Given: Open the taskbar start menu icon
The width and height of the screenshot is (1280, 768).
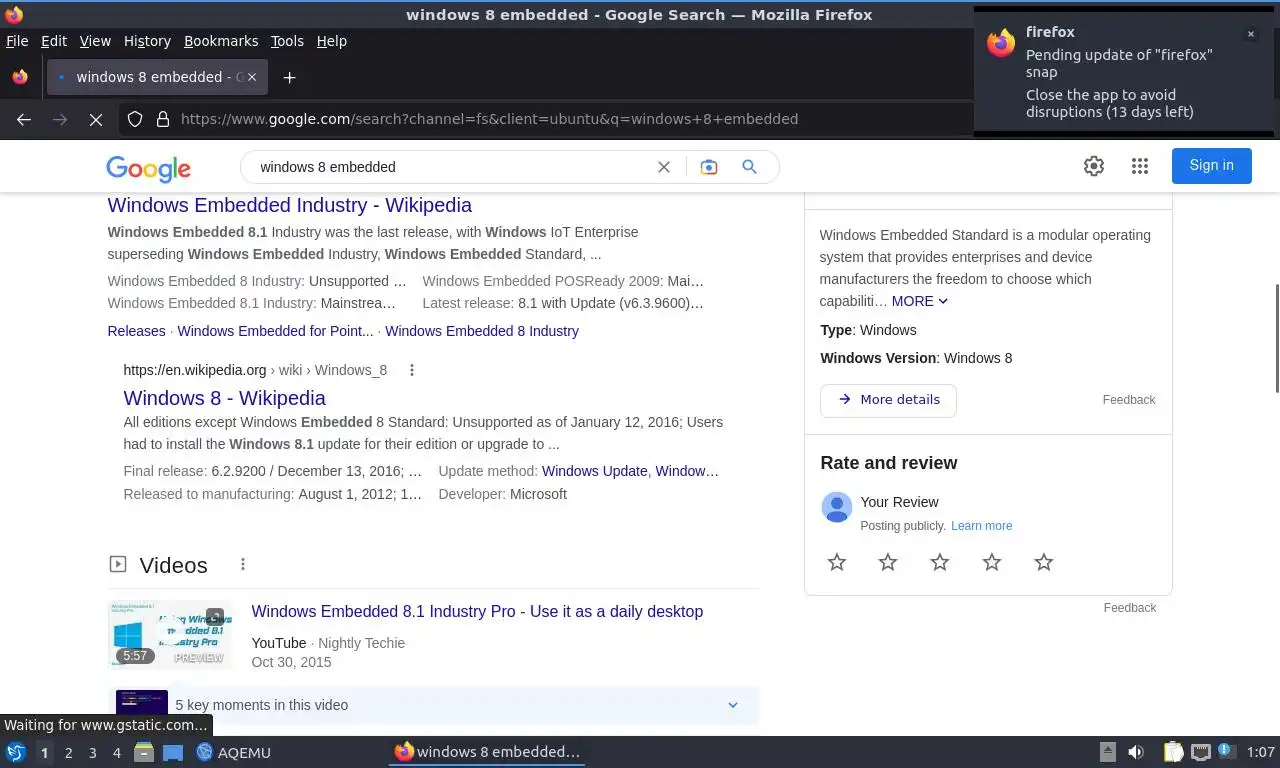Looking at the screenshot, I should pyautogui.click(x=15, y=752).
